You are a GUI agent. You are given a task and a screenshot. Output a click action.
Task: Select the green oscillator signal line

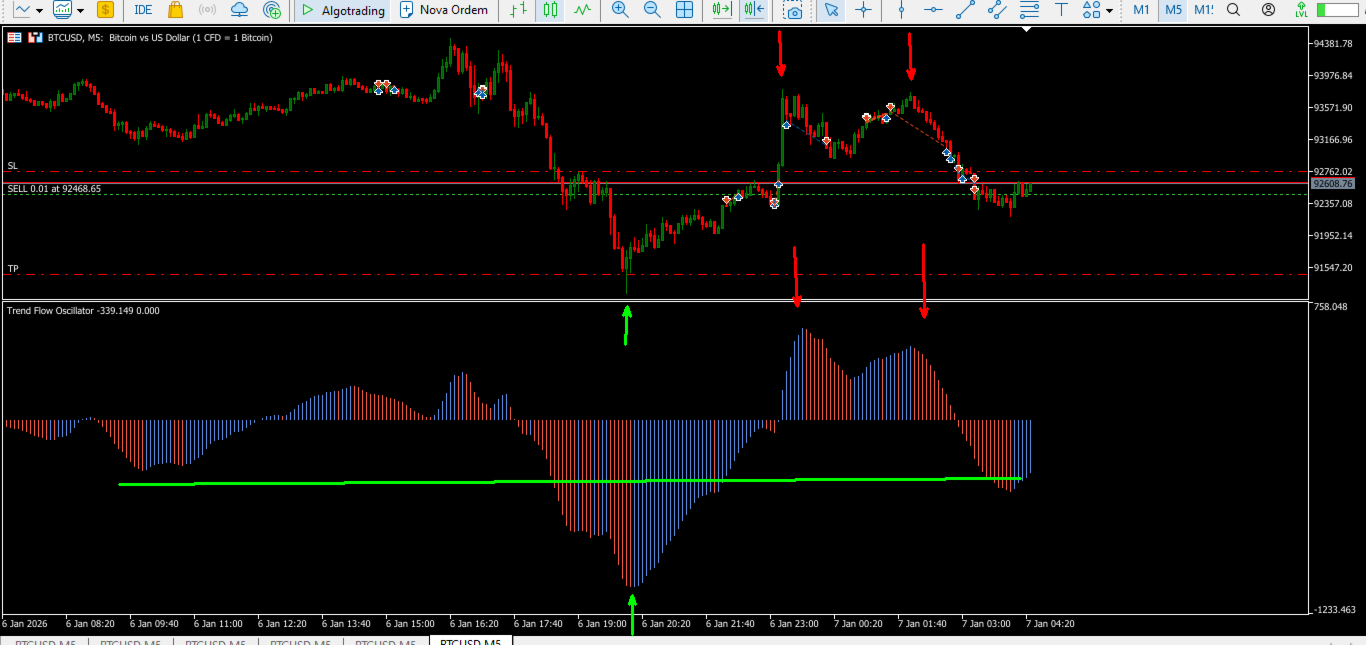[570, 481]
